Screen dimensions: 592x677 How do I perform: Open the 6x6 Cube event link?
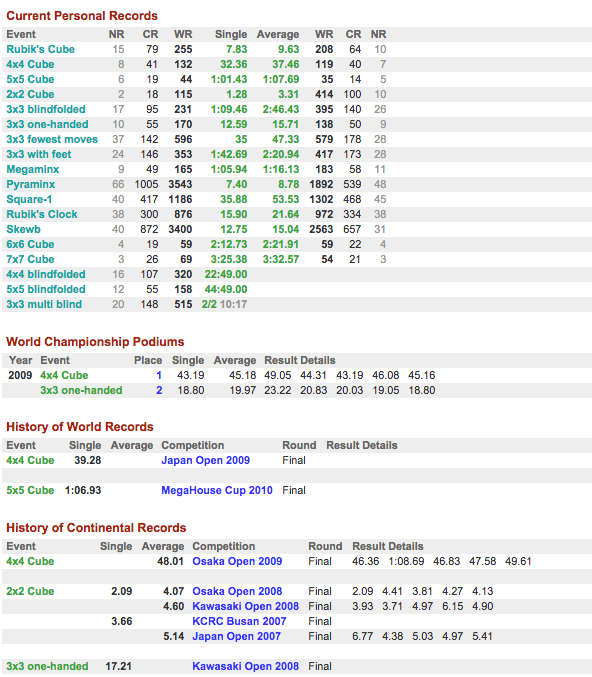point(30,244)
